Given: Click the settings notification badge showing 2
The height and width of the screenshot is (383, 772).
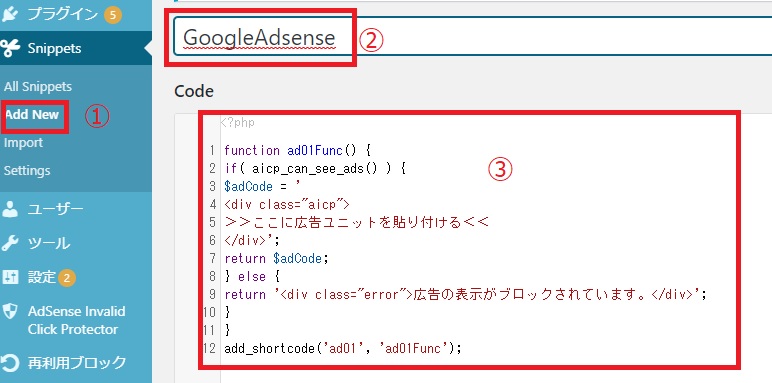Looking at the screenshot, I should (67, 279).
